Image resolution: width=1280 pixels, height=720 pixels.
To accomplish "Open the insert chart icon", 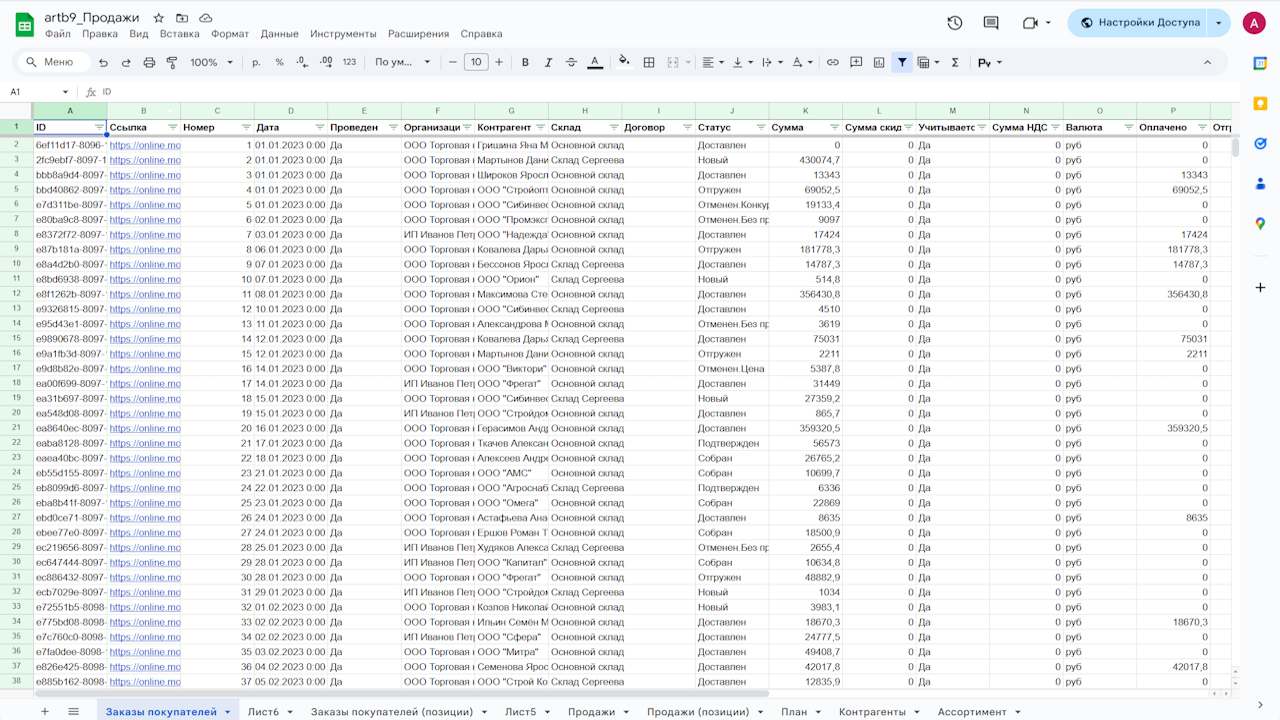I will [879, 62].
